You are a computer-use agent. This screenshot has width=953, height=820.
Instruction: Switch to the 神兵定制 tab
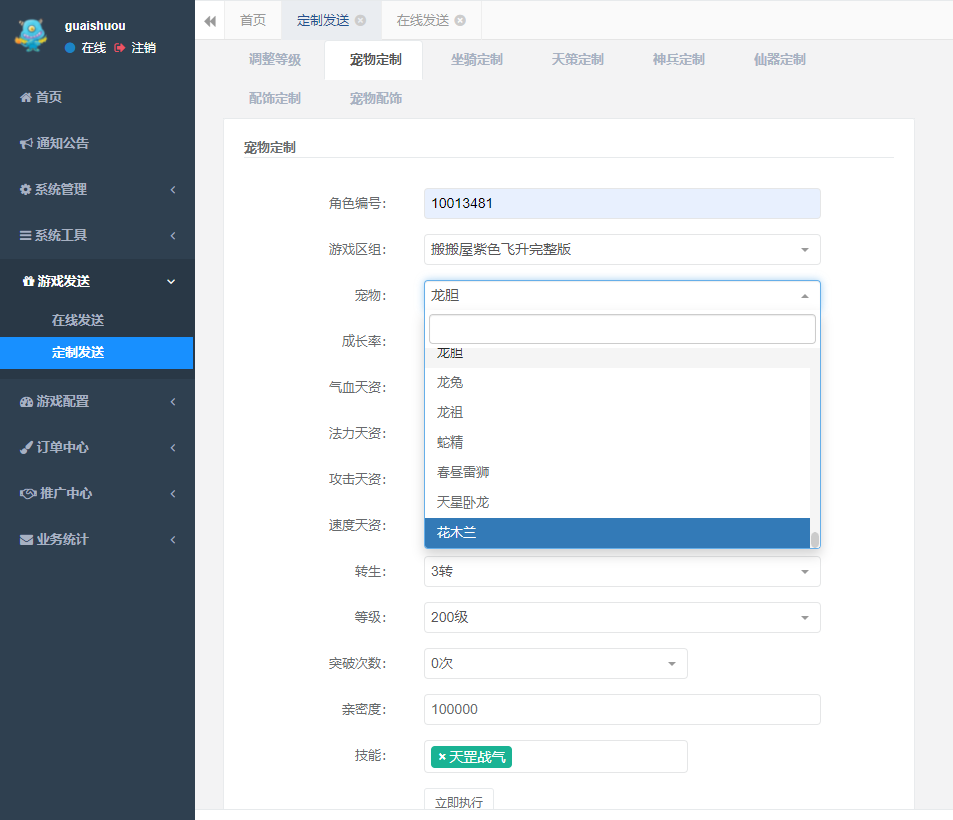pos(678,60)
